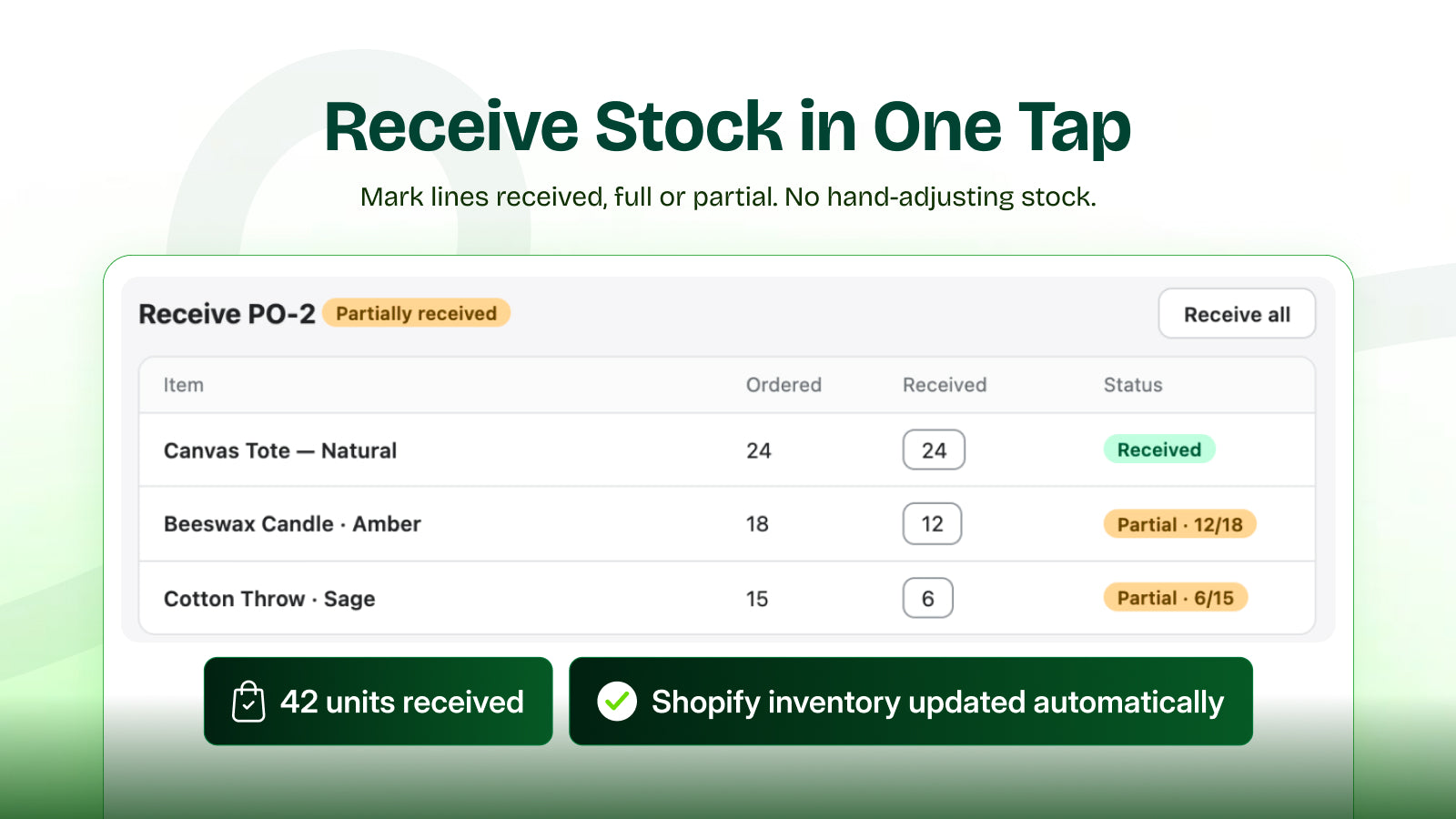Open the Cotton Throw · Sage row
Image resolution: width=1456 pixels, height=819 pixels.
(727, 598)
